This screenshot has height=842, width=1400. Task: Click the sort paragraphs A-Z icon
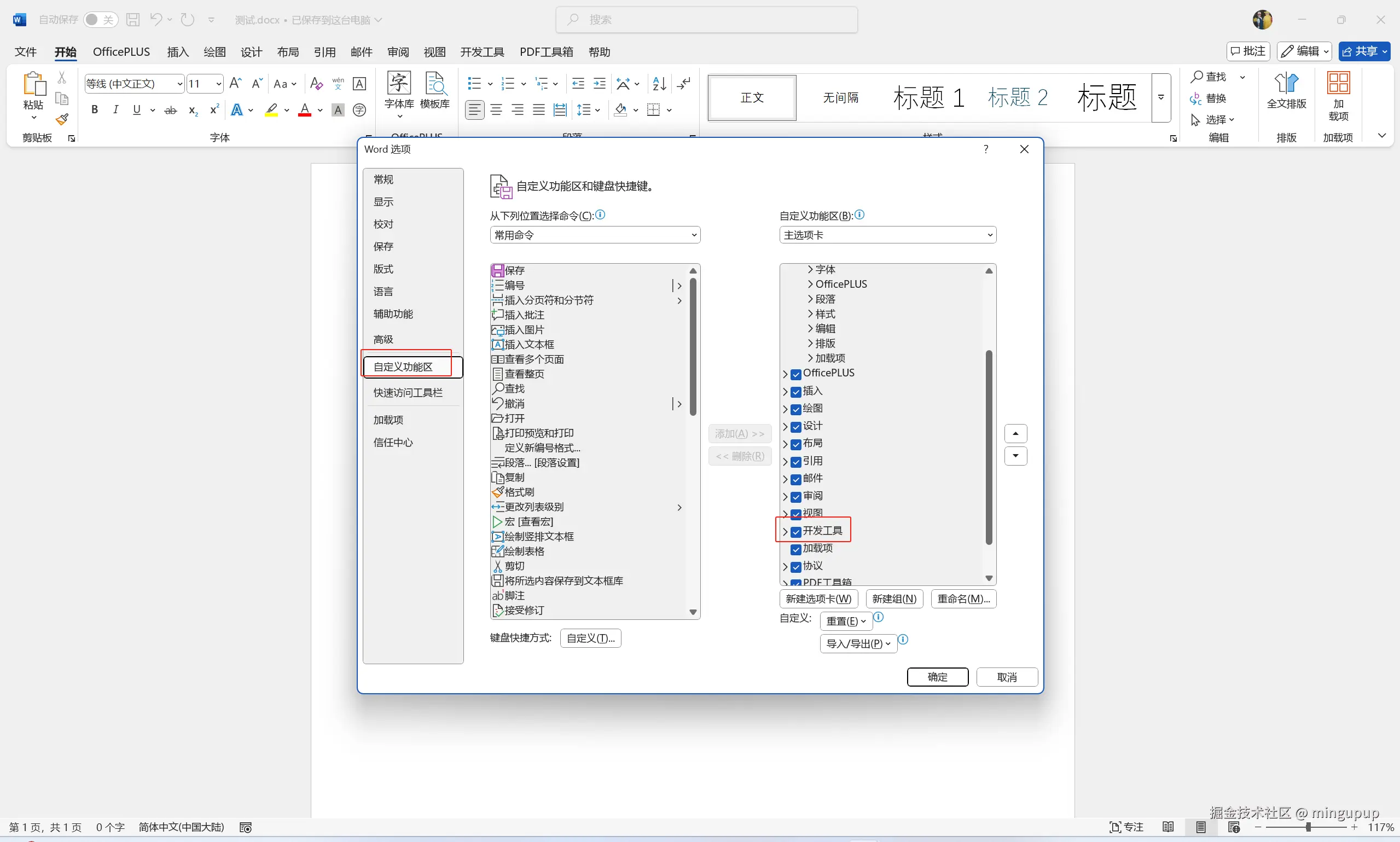tap(659, 84)
